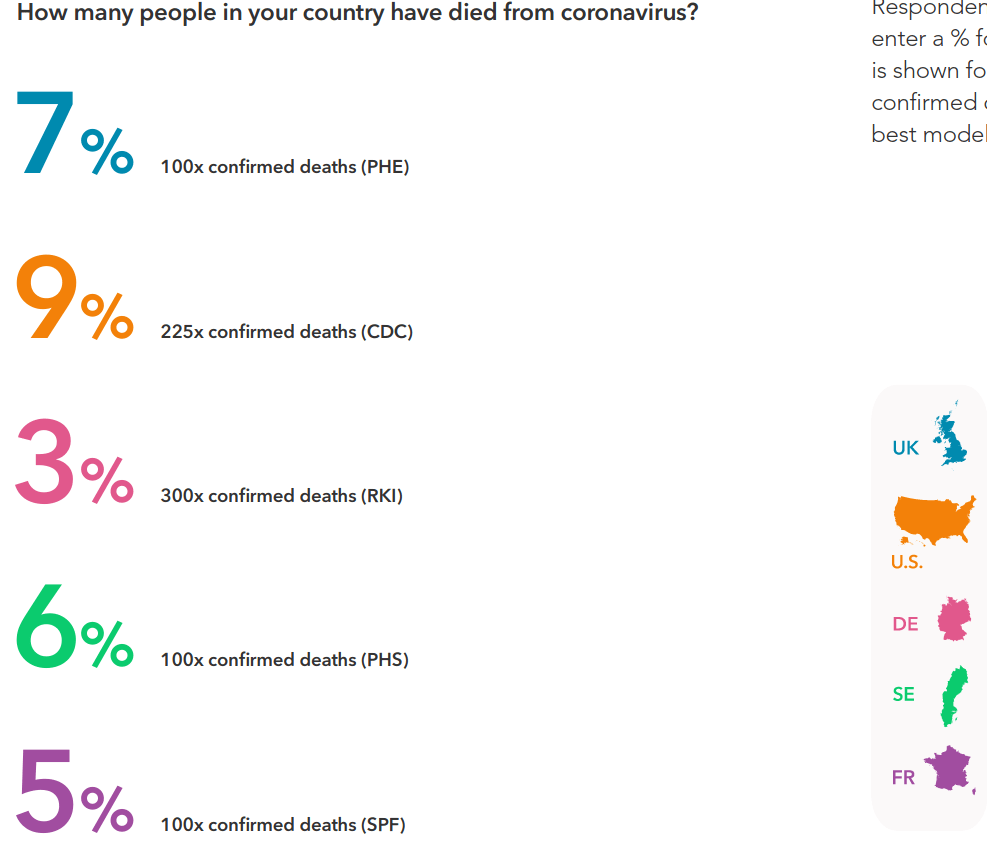Image resolution: width=987 pixels, height=855 pixels.
Task: Select the orange 9% statistic
Action: pyautogui.click(x=74, y=299)
